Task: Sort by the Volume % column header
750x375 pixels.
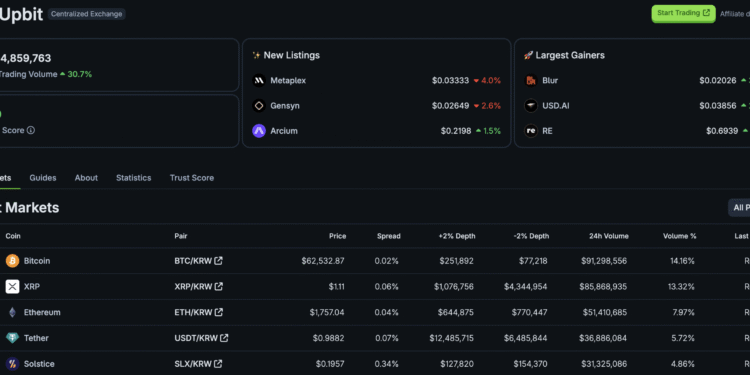Action: [x=679, y=236]
